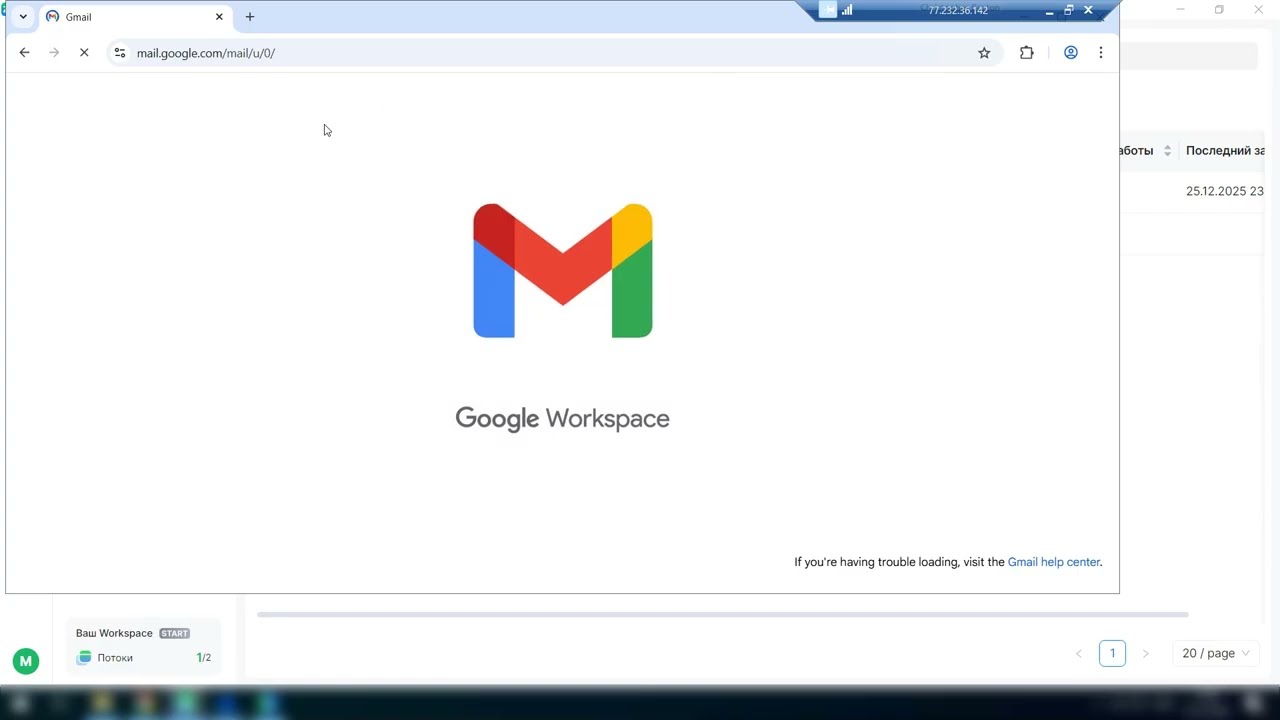This screenshot has height=720, width=1280.
Task: Click the 1/2 Потоки usage counter
Action: pyautogui.click(x=204, y=658)
